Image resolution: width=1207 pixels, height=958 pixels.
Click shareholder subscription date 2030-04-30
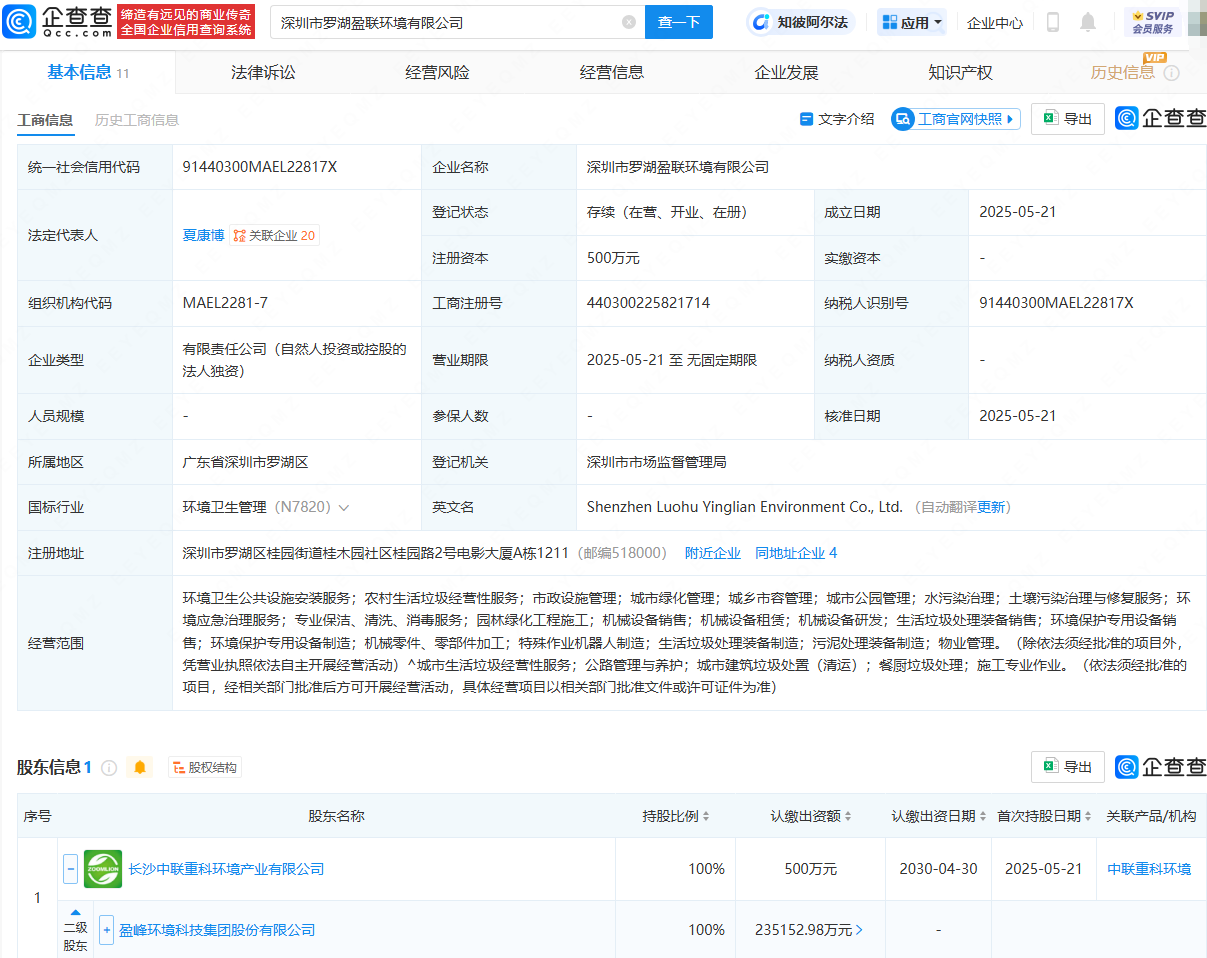[x=938, y=869]
